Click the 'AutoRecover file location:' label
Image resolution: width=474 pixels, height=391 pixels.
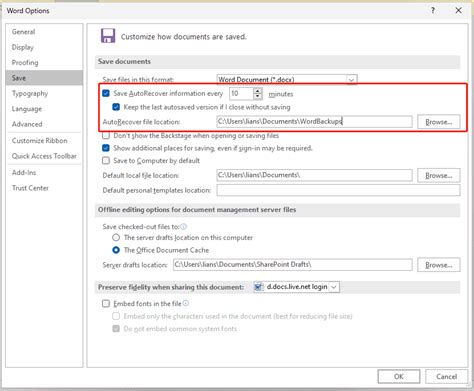pos(141,122)
